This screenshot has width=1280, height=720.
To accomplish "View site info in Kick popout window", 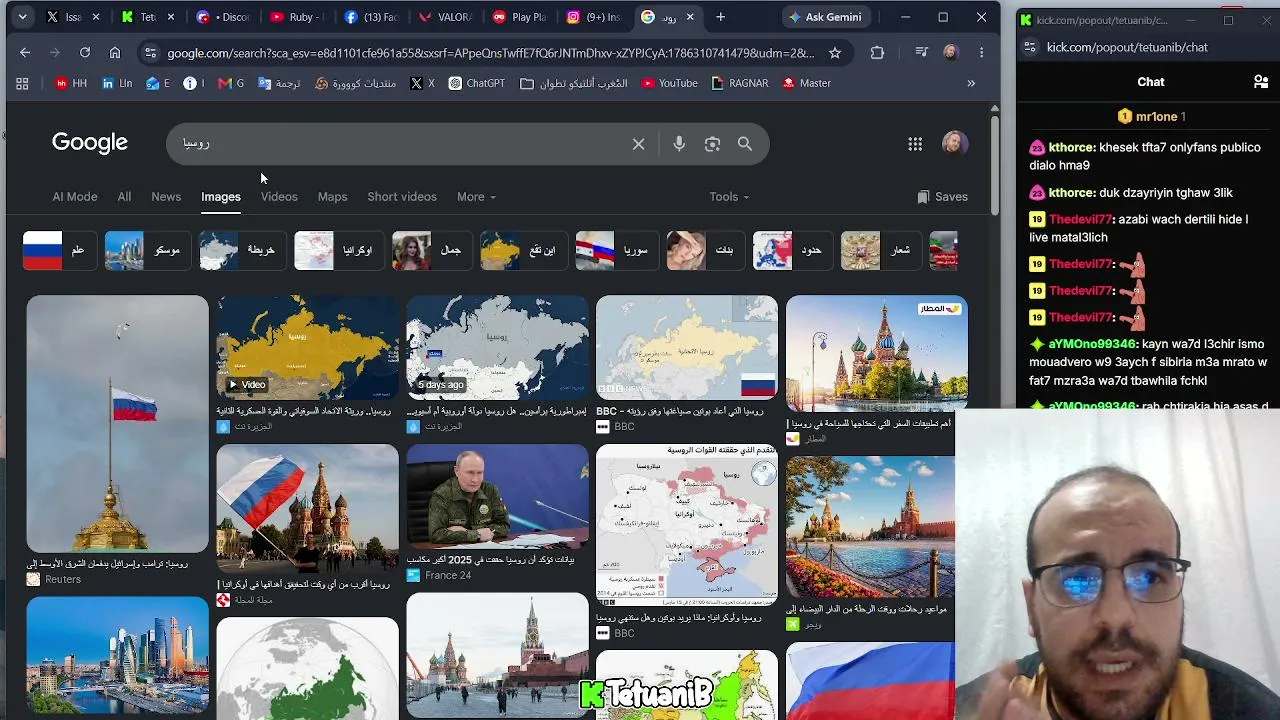I will point(1028,47).
